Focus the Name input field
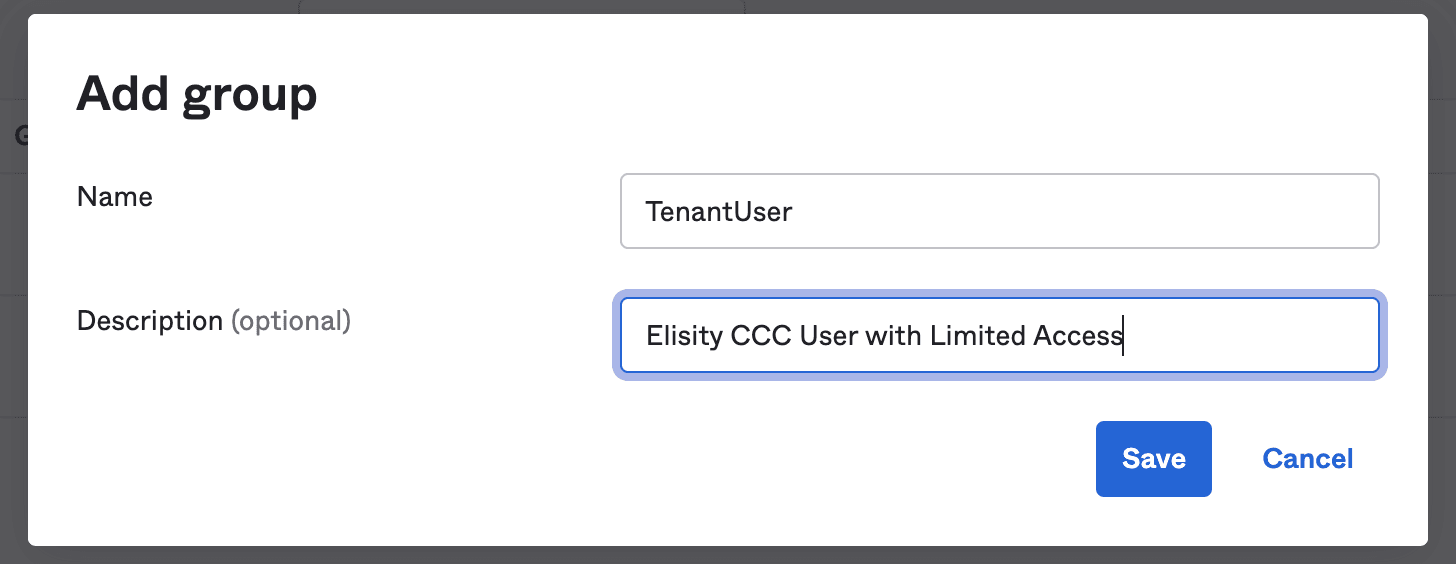Viewport: 1456px width, 564px height. click(x=1000, y=211)
